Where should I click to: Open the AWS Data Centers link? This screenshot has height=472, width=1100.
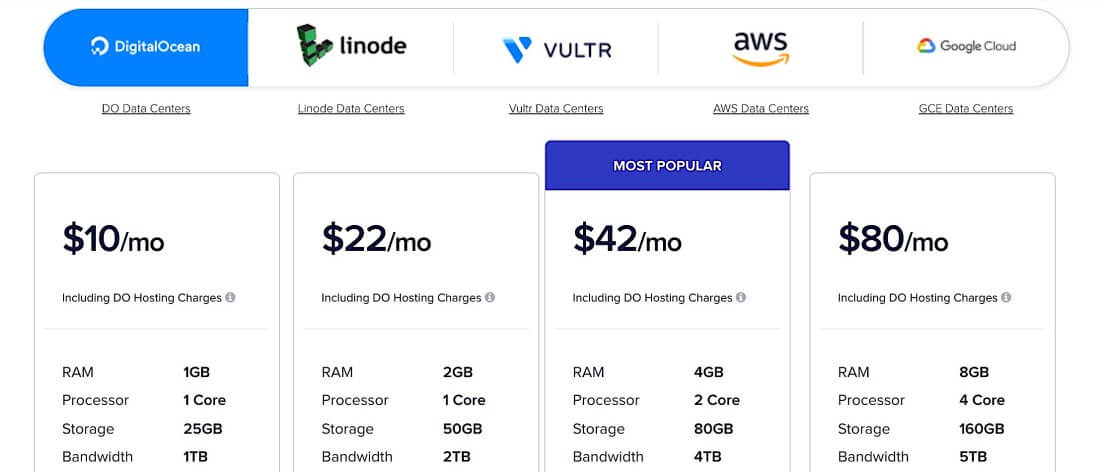(x=761, y=108)
